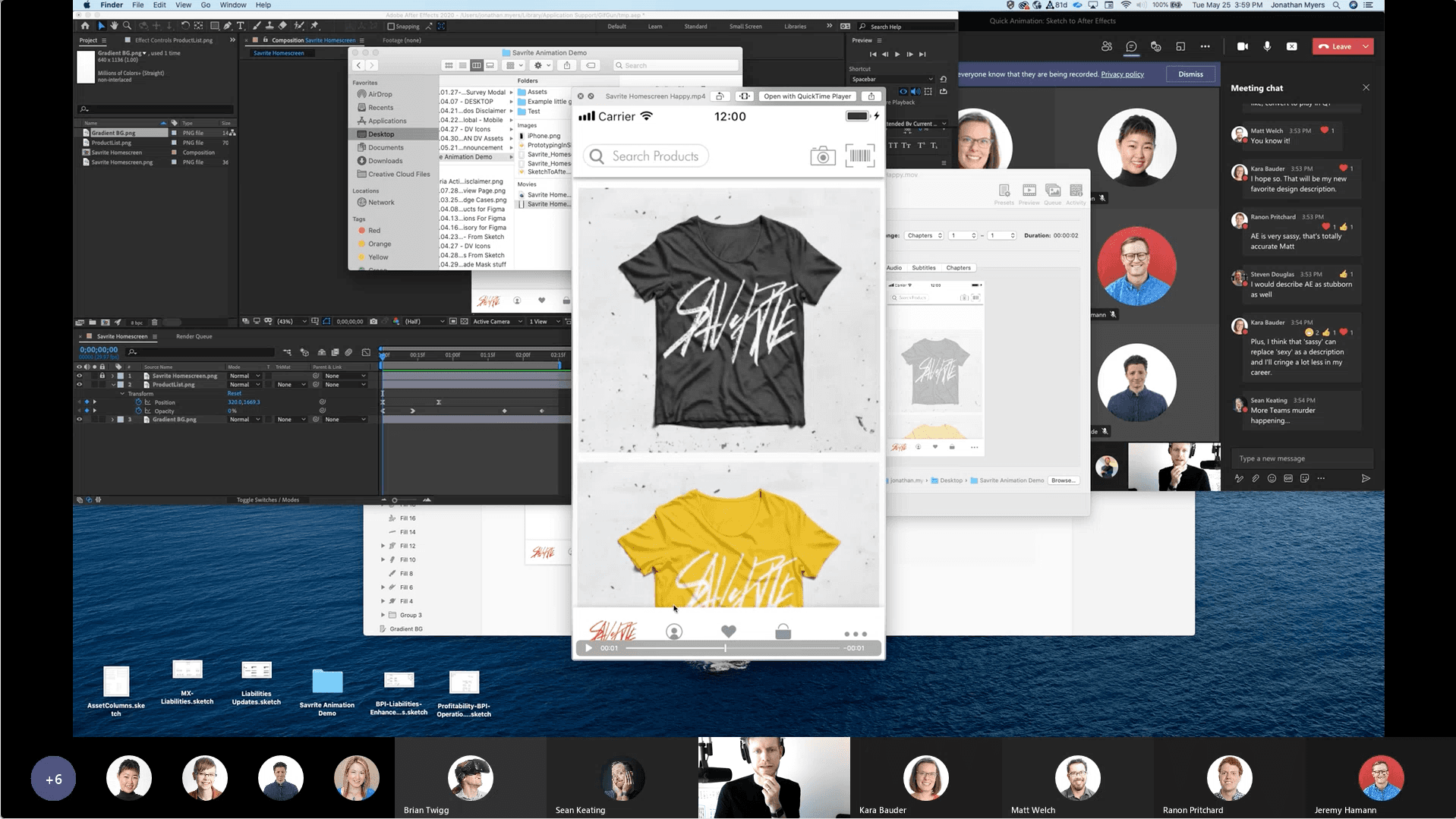Select the Puppet Pin tool

pos(314,26)
